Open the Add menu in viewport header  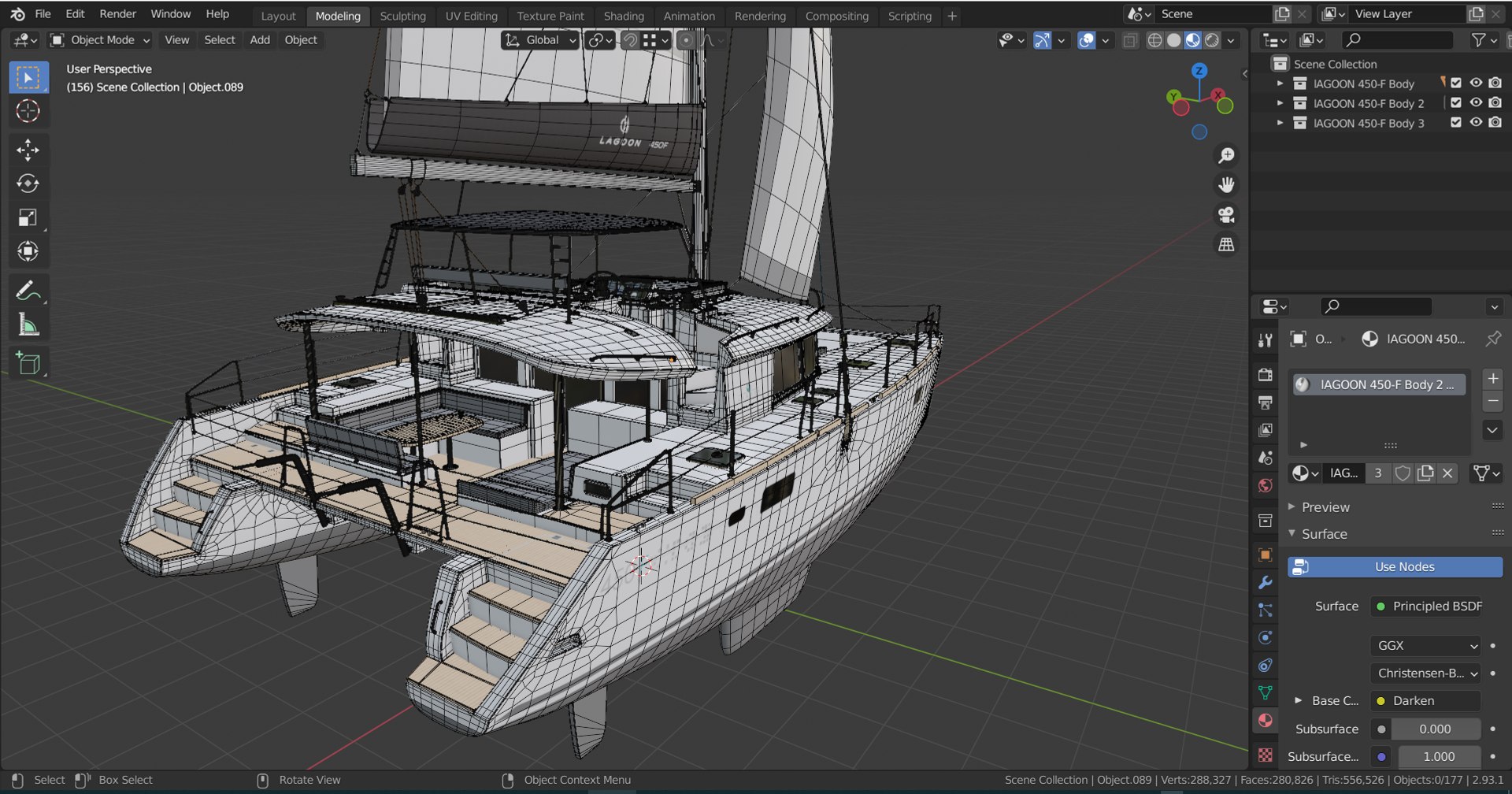259,40
